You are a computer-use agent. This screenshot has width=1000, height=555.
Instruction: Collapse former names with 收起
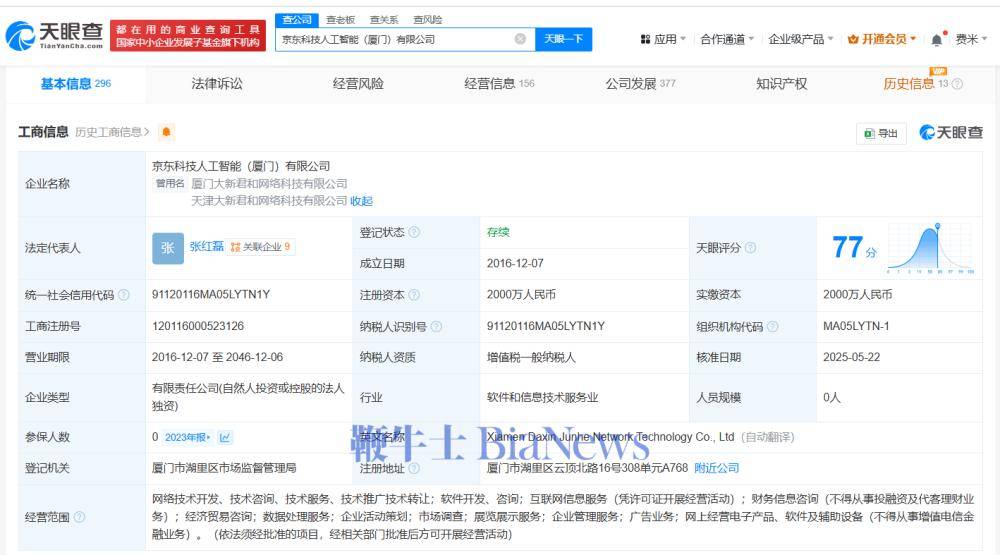(x=362, y=201)
